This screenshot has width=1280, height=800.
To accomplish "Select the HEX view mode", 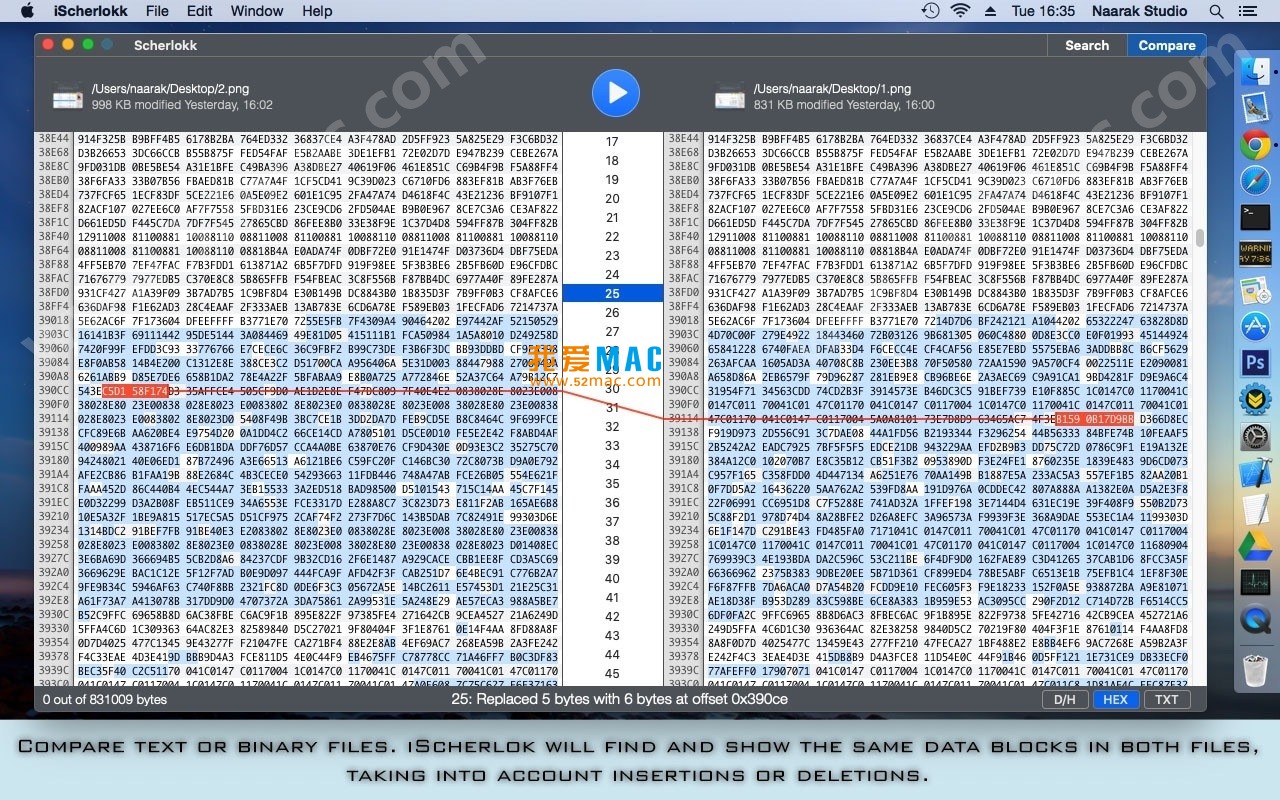I will (x=1115, y=699).
